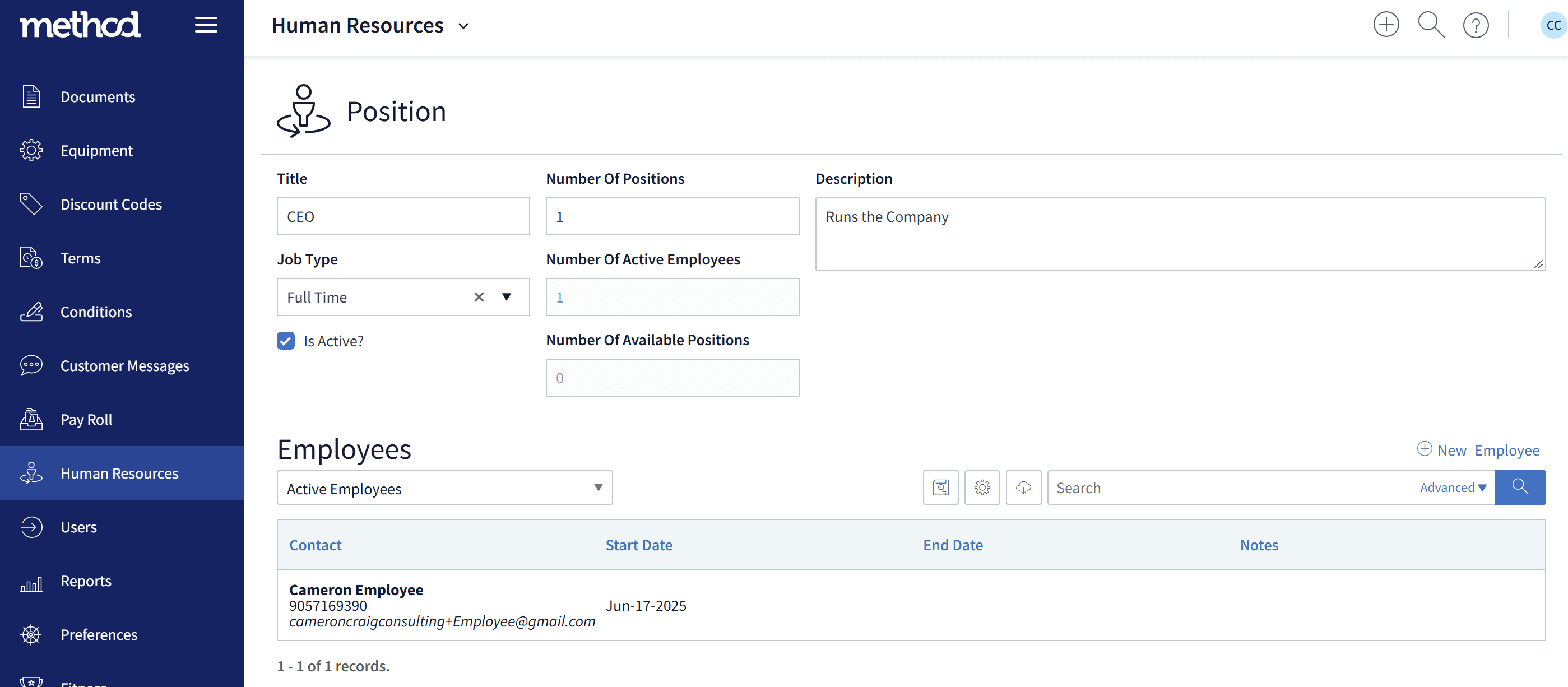Click the Reports bar chart icon
This screenshot has height=687, width=1568.
click(31, 584)
